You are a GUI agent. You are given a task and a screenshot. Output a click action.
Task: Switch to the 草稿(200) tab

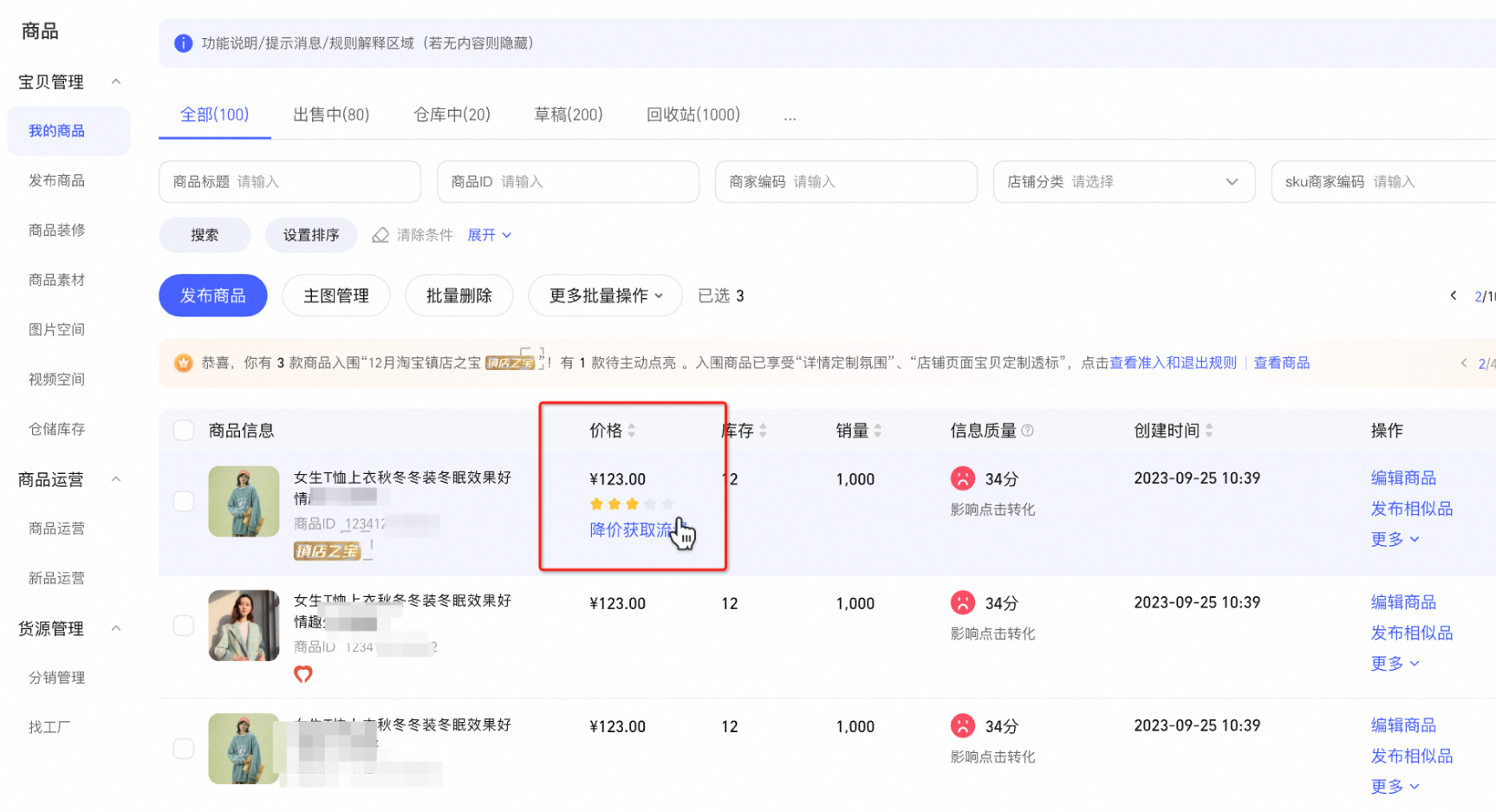pos(569,114)
